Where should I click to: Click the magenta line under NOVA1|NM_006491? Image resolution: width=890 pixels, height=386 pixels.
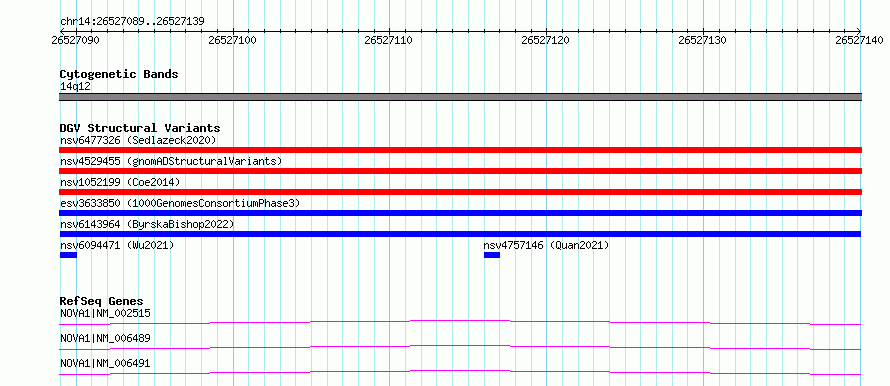click(x=460, y=372)
